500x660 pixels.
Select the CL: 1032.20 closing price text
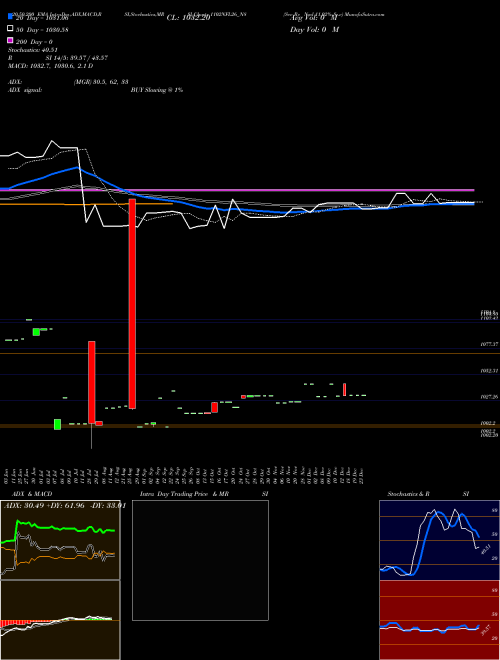pyautogui.click(x=188, y=18)
